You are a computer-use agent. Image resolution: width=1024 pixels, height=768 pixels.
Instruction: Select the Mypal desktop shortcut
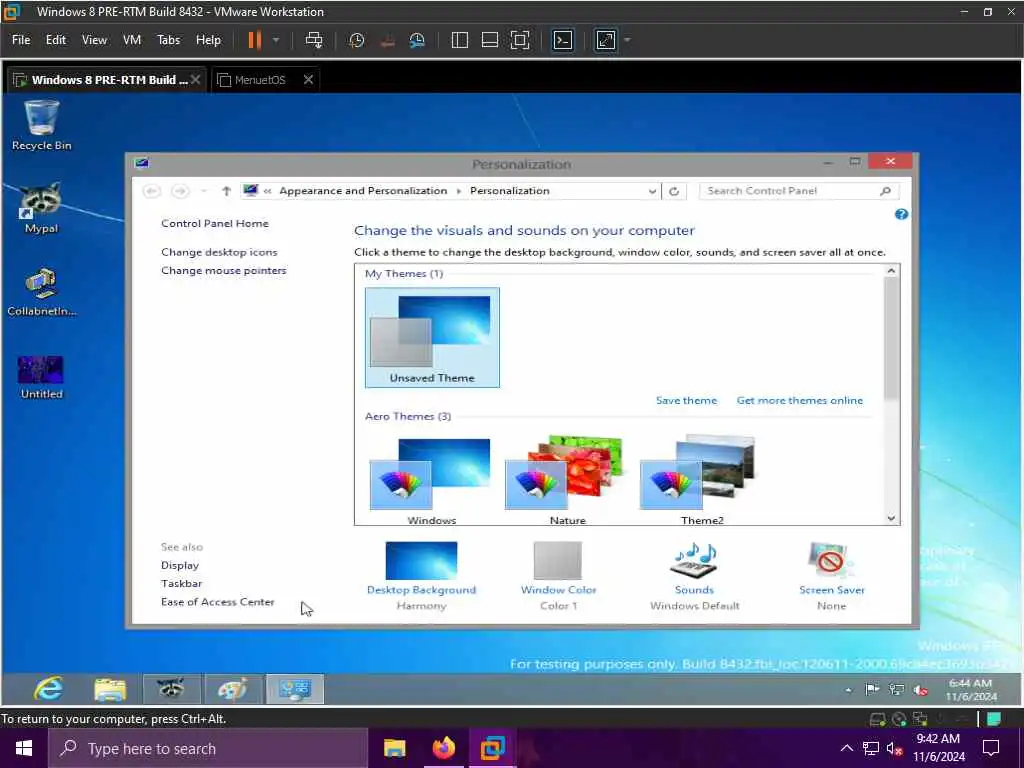tap(41, 208)
